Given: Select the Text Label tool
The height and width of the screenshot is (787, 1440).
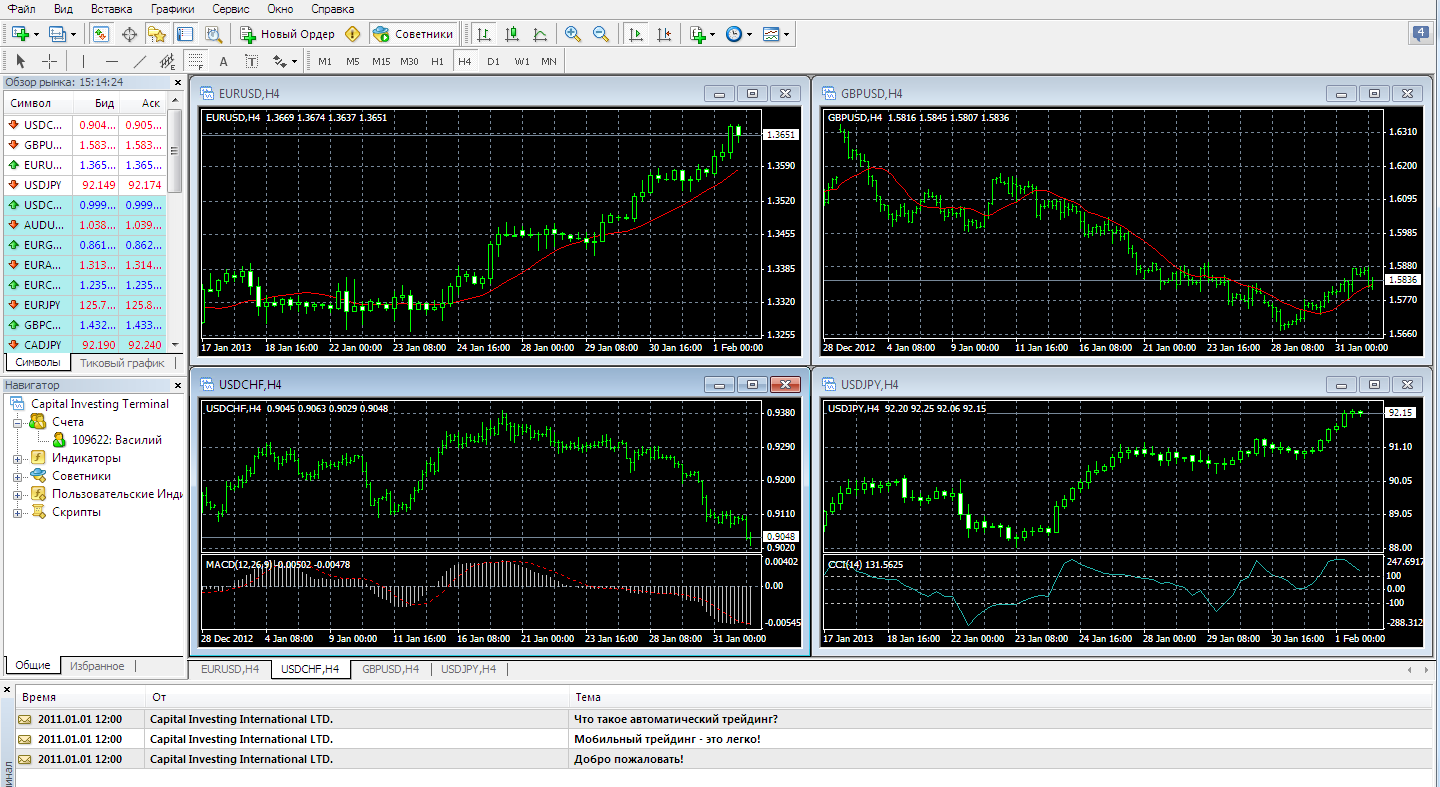Looking at the screenshot, I should 251,61.
